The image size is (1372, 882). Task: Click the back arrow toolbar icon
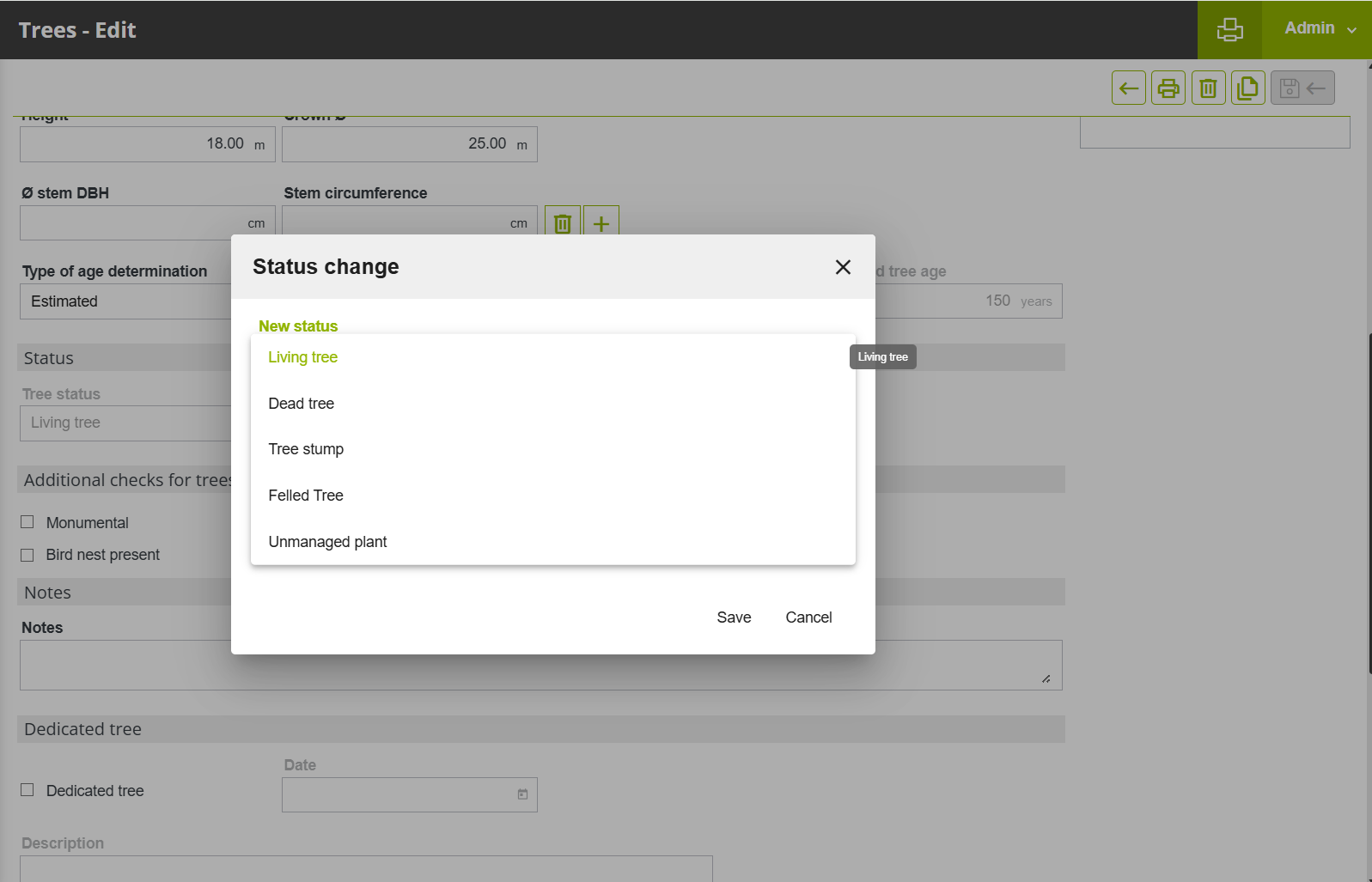pyautogui.click(x=1128, y=88)
